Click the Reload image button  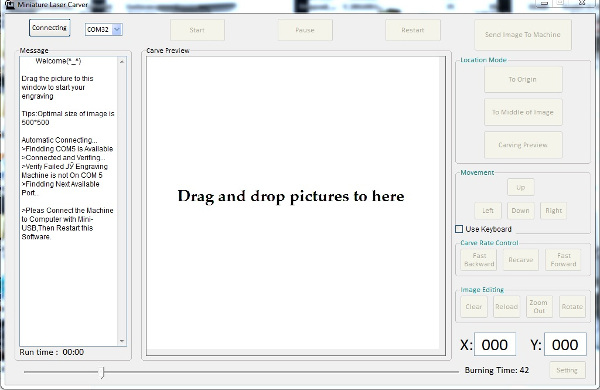click(507, 307)
